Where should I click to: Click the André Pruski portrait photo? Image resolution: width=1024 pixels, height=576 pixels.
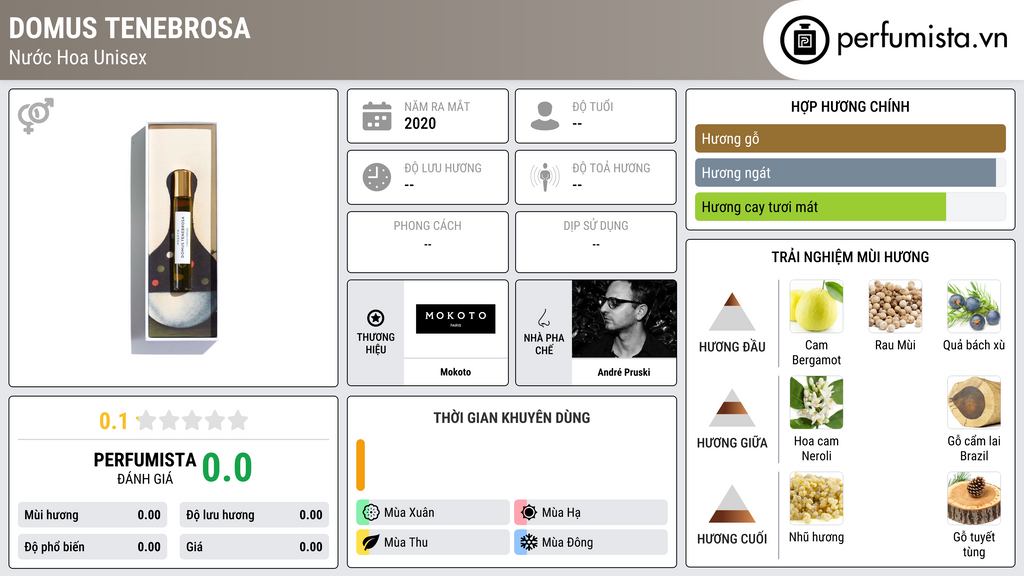[x=624, y=319]
